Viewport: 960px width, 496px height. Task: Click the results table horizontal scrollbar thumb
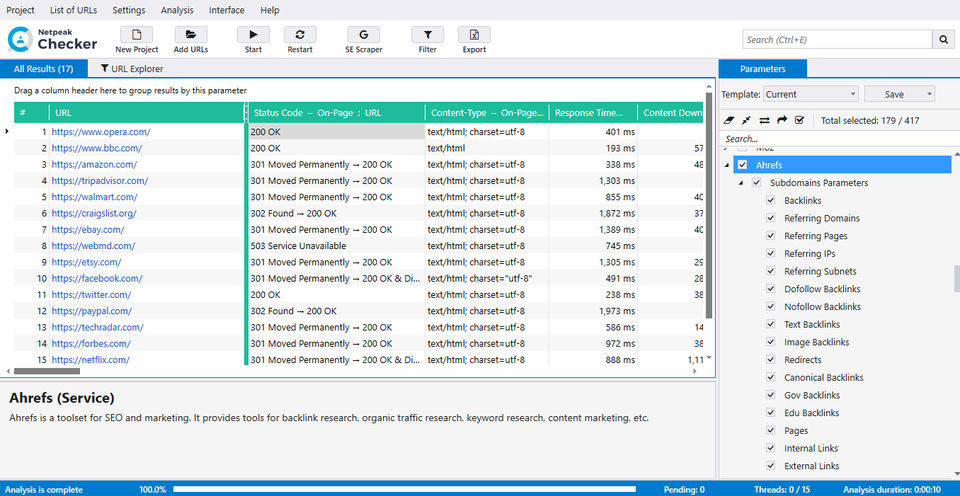(x=47, y=371)
